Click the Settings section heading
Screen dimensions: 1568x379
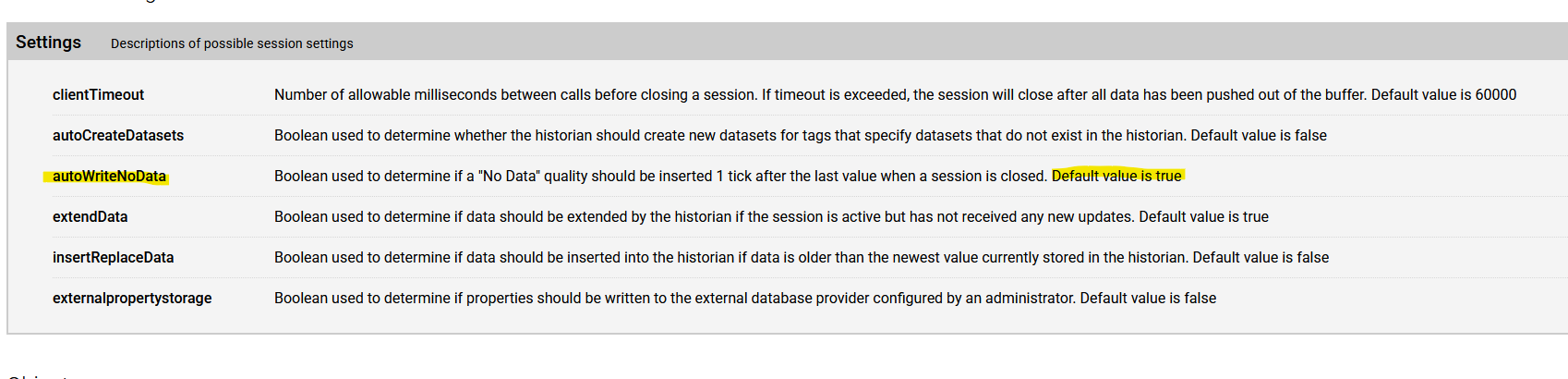tap(48, 43)
